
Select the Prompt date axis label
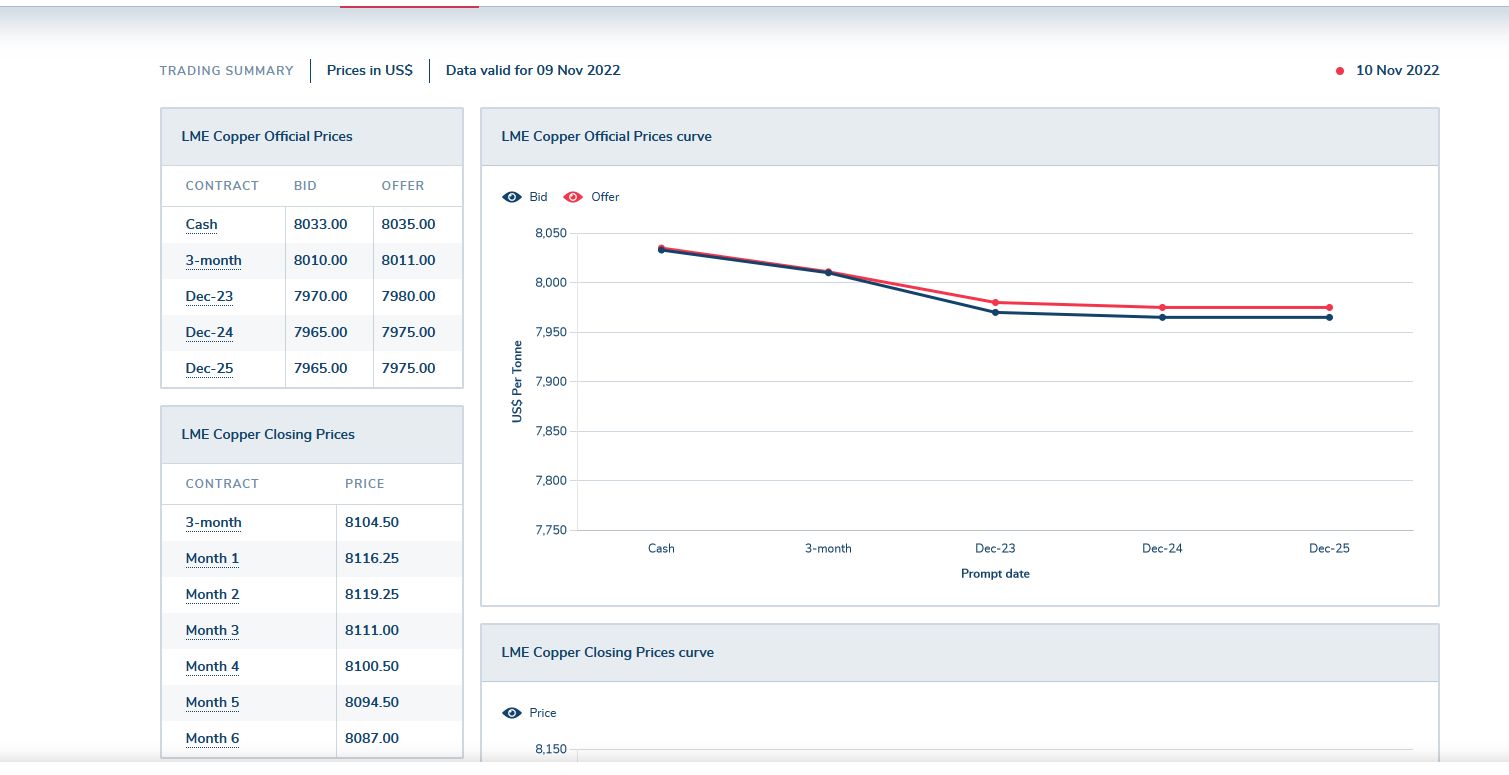tap(995, 574)
